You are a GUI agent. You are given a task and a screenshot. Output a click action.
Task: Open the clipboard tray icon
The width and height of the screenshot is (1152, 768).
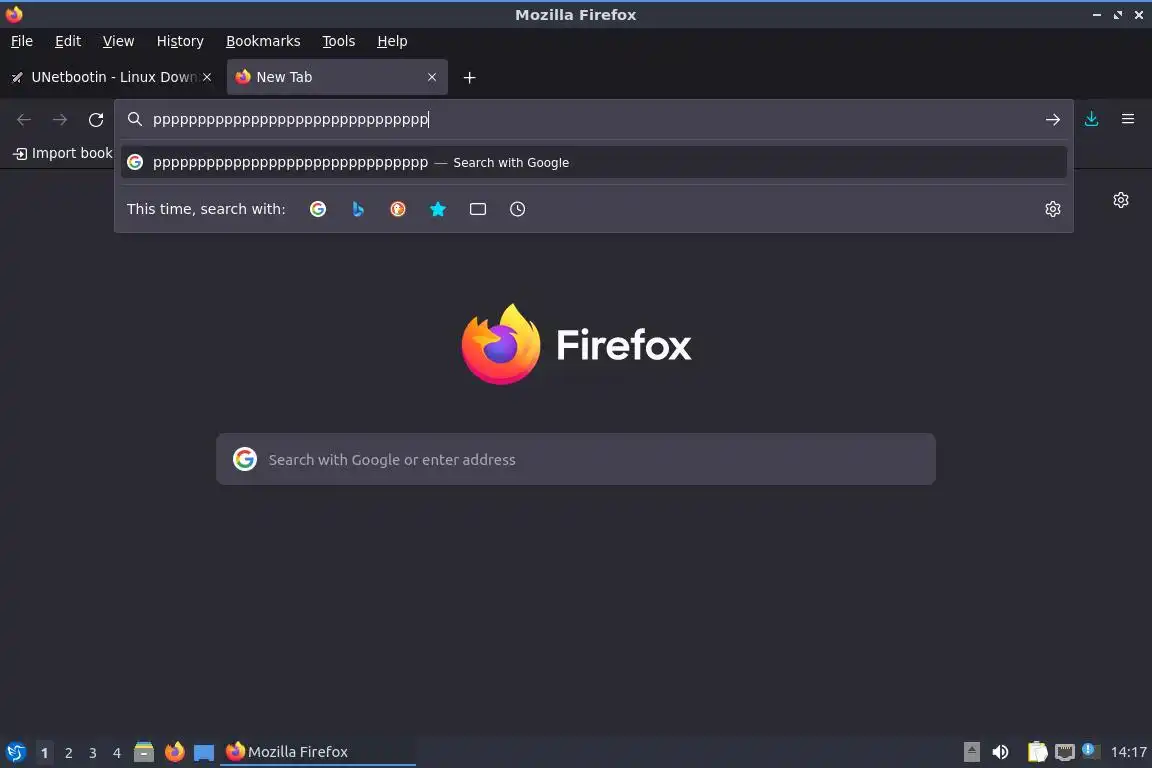coord(1037,752)
